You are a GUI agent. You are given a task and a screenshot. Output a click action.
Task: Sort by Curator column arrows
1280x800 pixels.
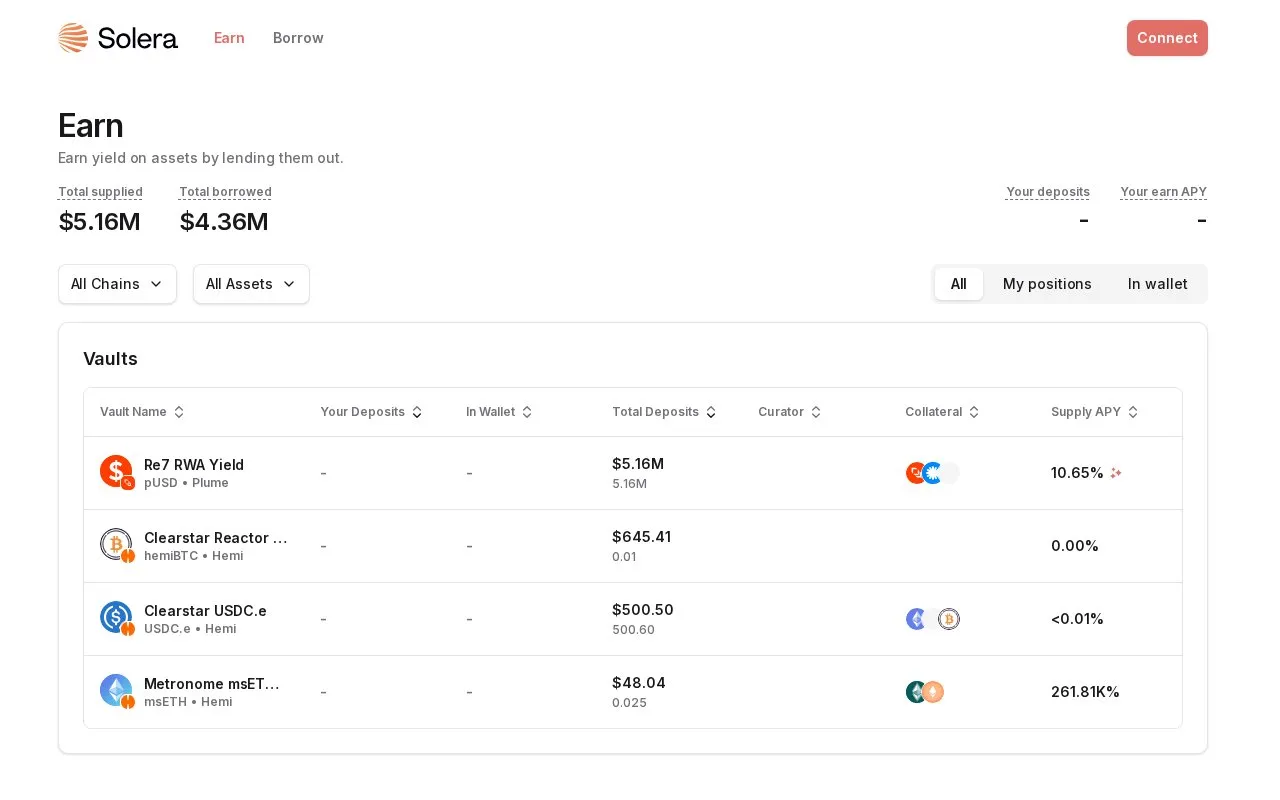pos(816,412)
